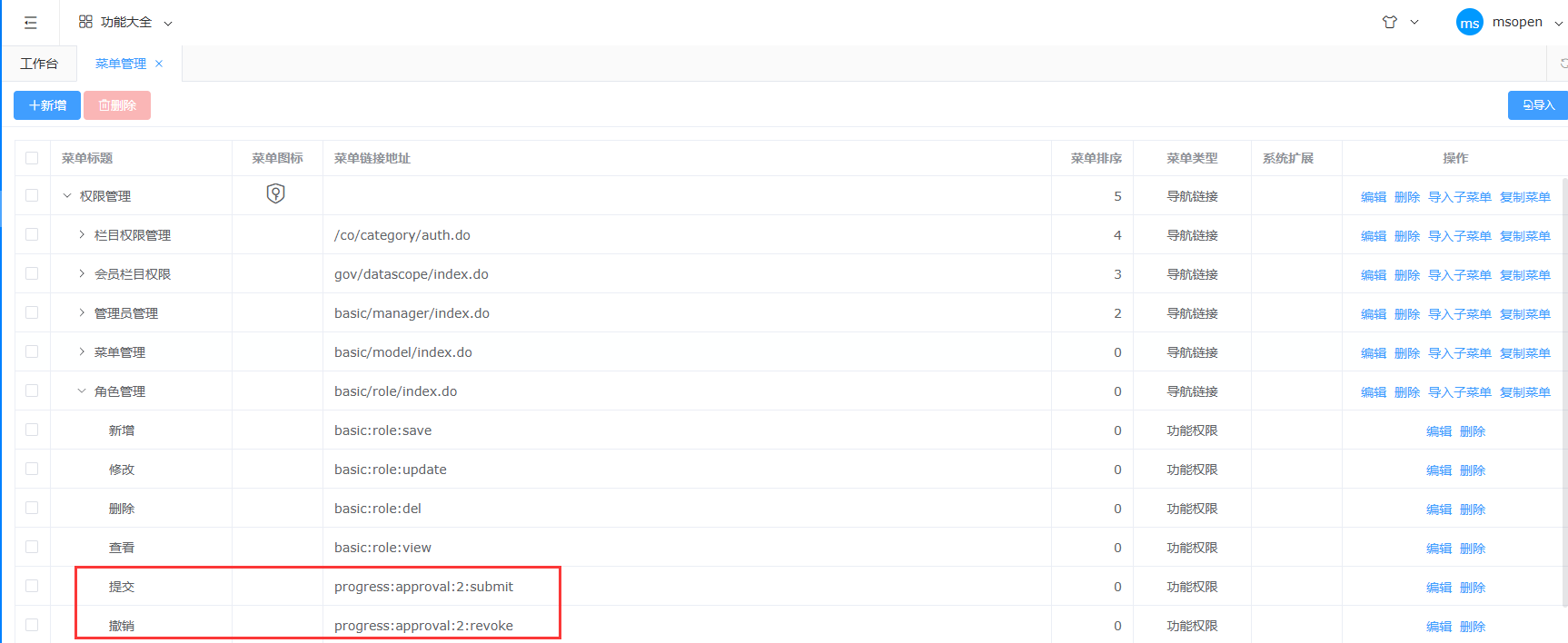Image resolution: width=1568 pixels, height=643 pixels.
Task: Click 编辑 link for 管理员管理 row
Action: pos(1373,314)
